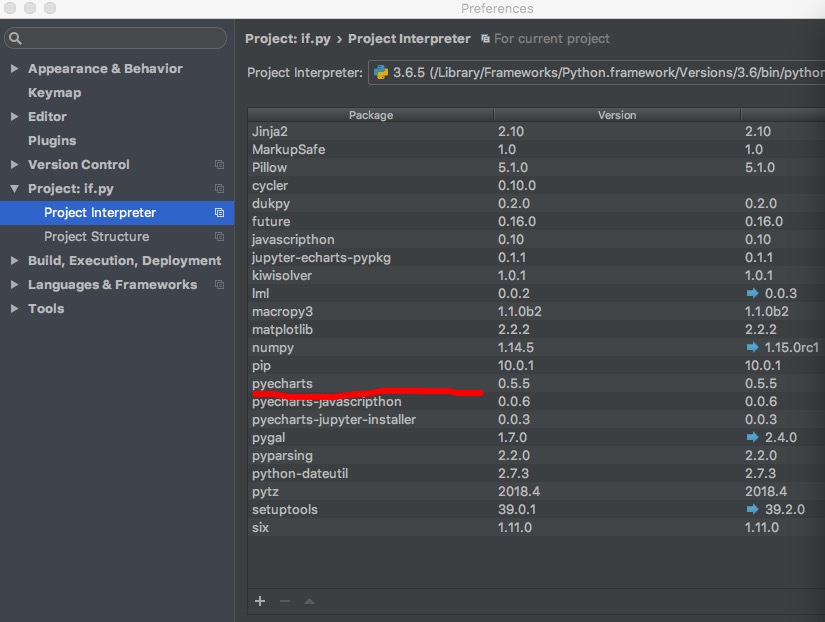Click the update-available arrow next to pygal
The width and height of the screenshot is (825, 622).
point(752,437)
